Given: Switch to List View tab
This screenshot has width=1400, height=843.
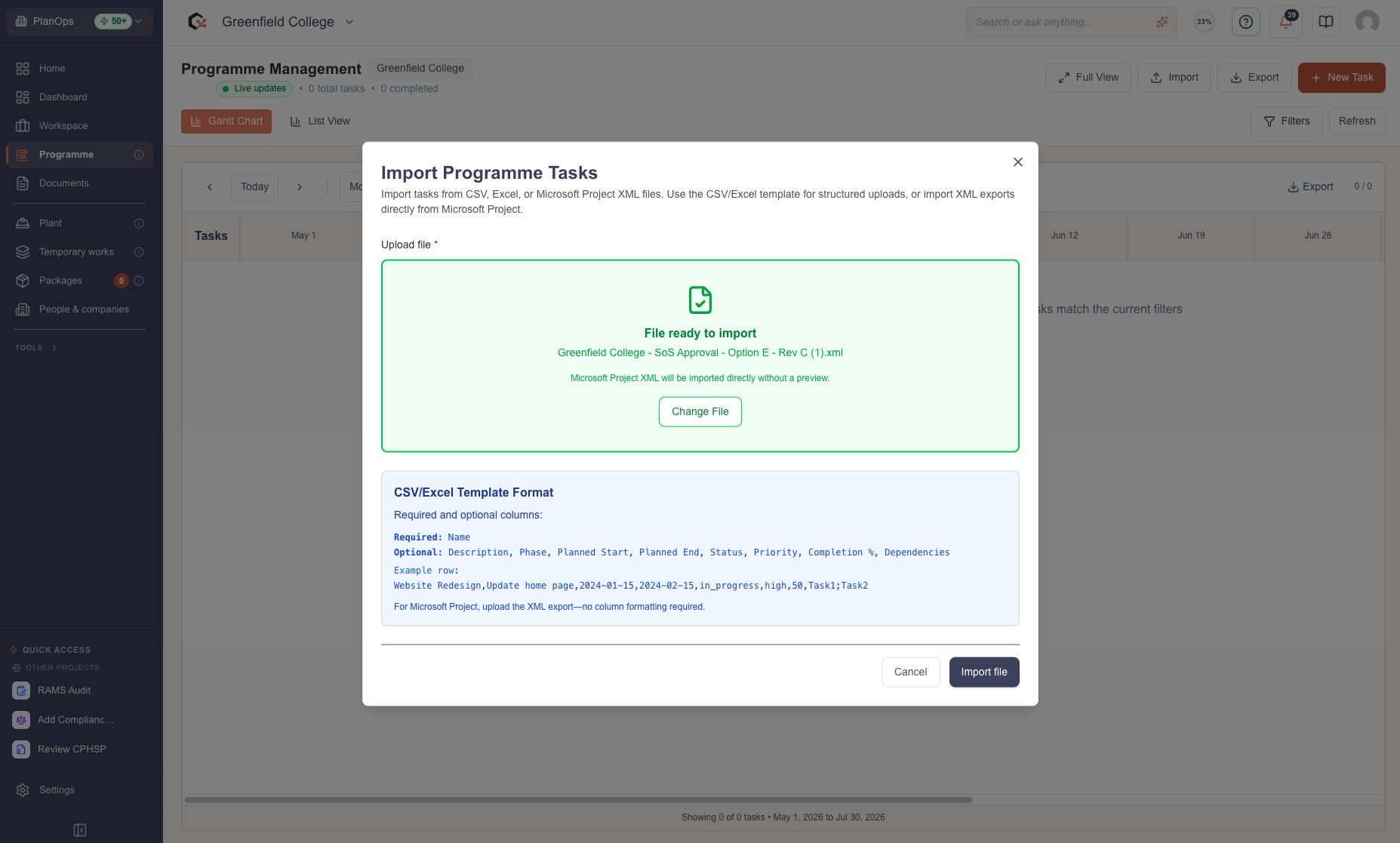Looking at the screenshot, I should [320, 122].
